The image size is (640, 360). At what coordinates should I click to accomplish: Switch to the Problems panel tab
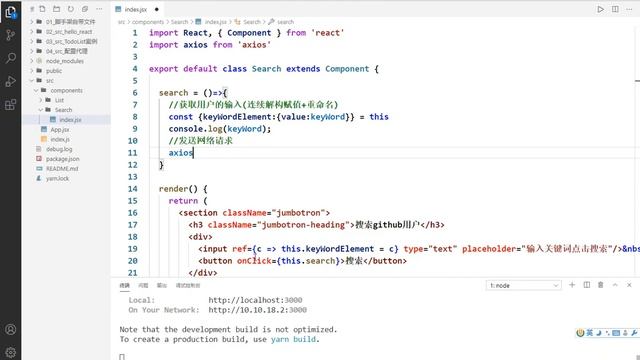pos(143,285)
